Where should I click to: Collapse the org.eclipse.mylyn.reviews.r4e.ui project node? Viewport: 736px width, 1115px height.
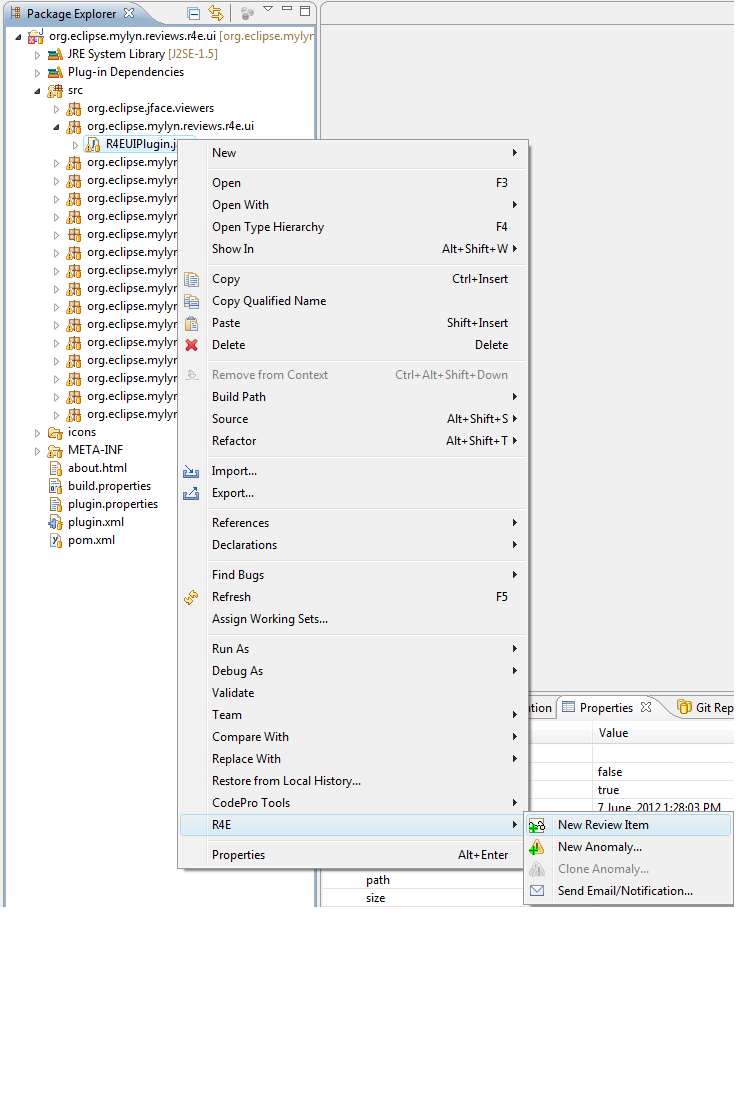18,37
